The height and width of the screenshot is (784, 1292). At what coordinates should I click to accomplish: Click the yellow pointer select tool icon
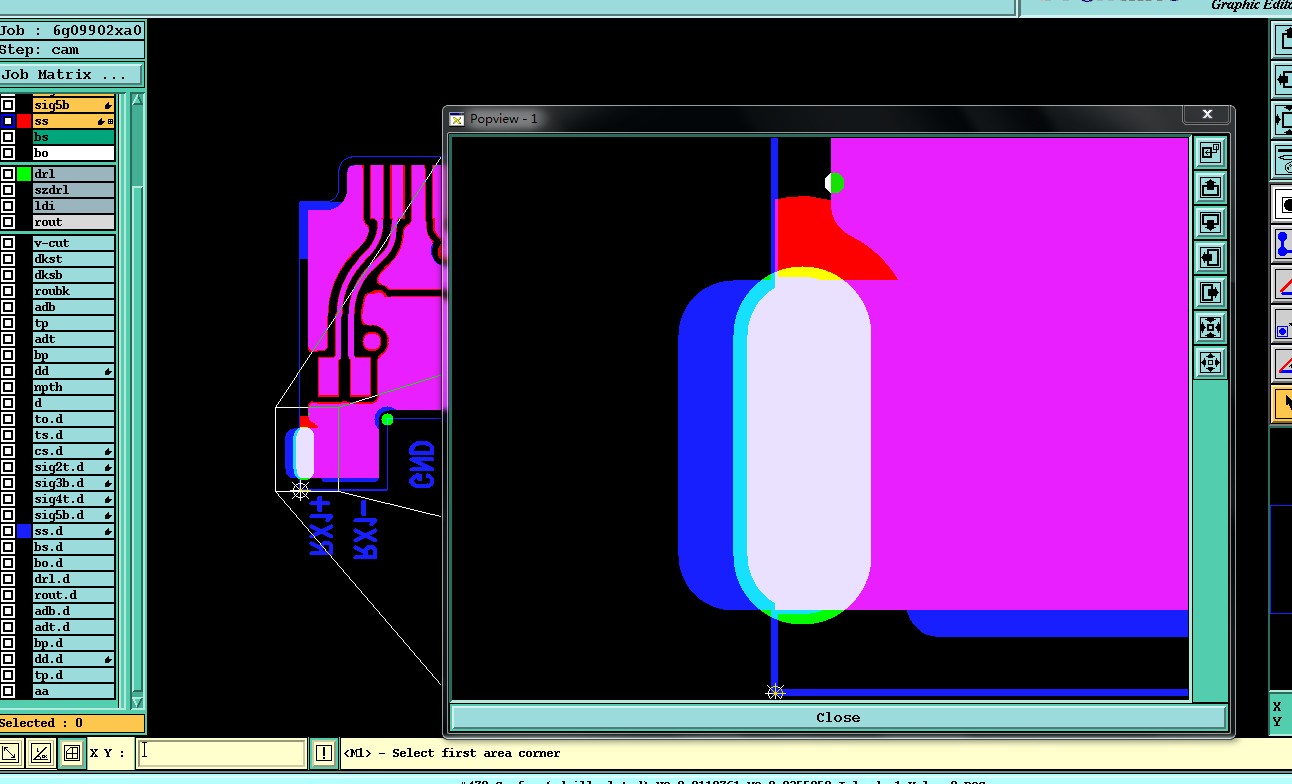(1283, 403)
